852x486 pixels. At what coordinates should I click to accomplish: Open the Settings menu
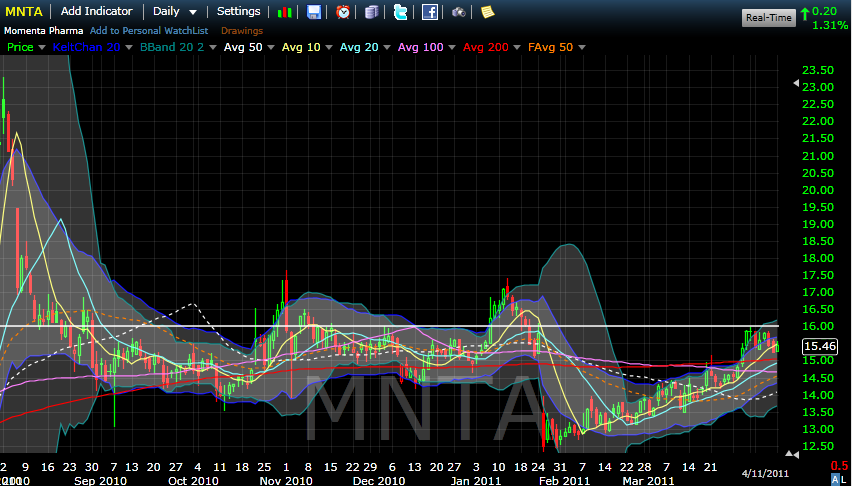(x=239, y=11)
